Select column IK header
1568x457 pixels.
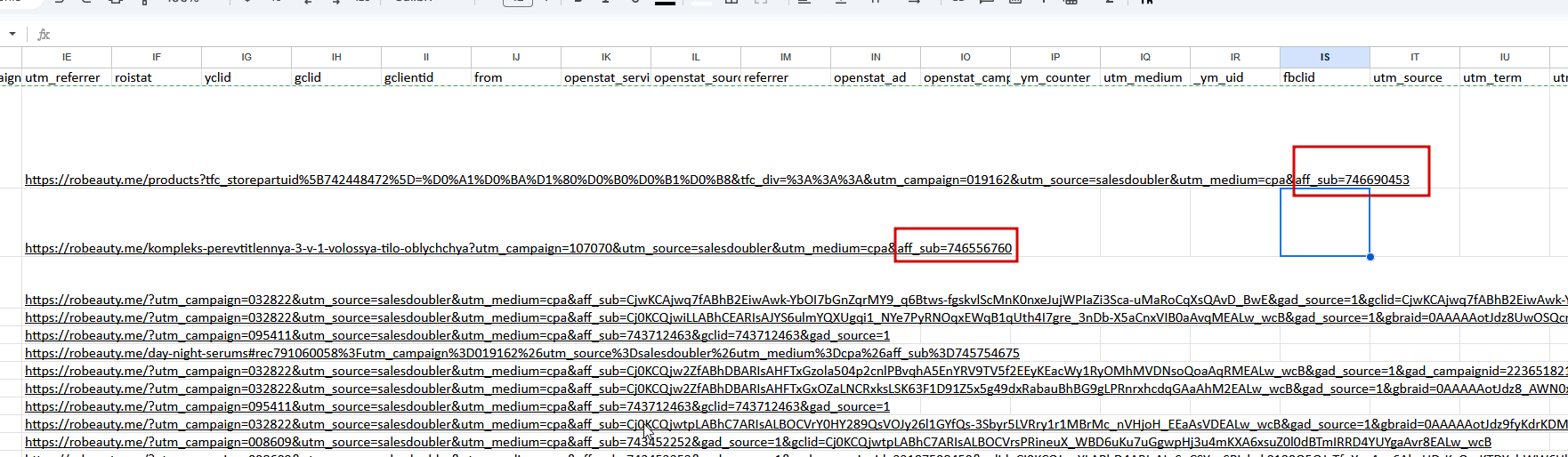pyautogui.click(x=606, y=57)
